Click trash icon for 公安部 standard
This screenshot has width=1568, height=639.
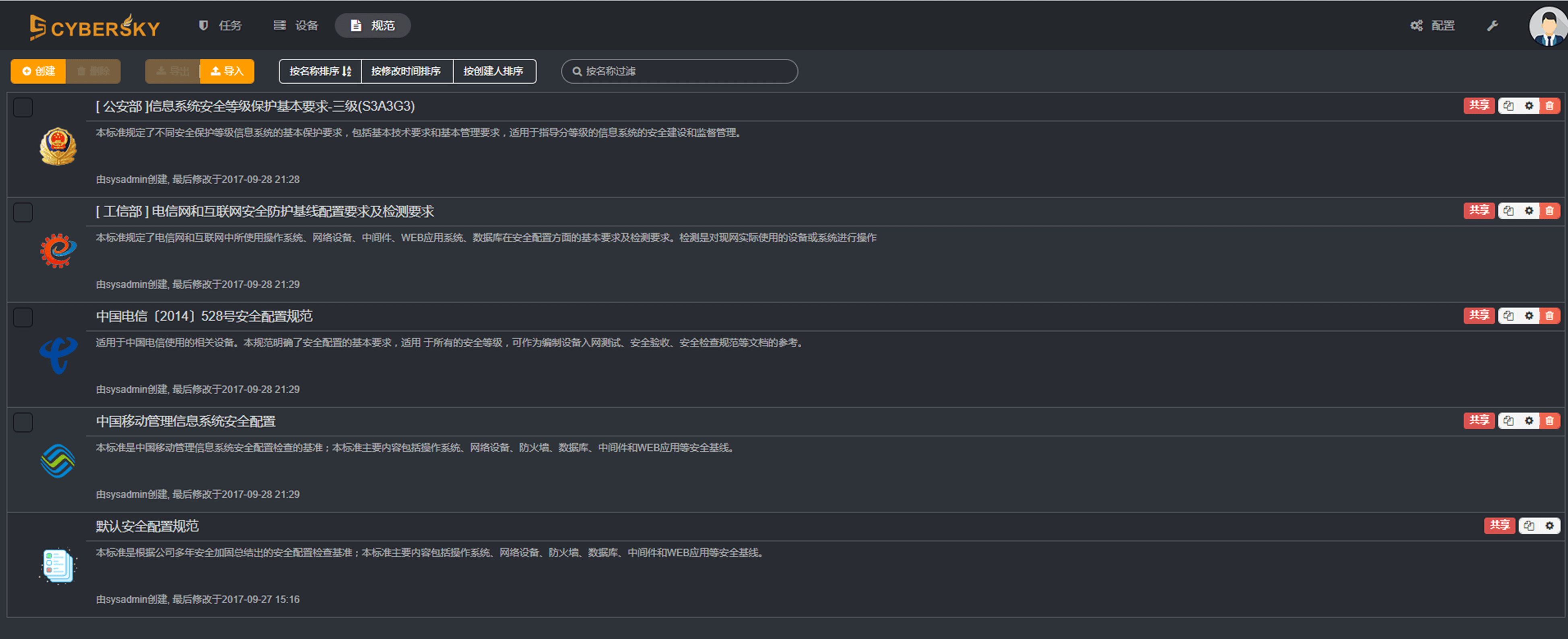[1550, 106]
